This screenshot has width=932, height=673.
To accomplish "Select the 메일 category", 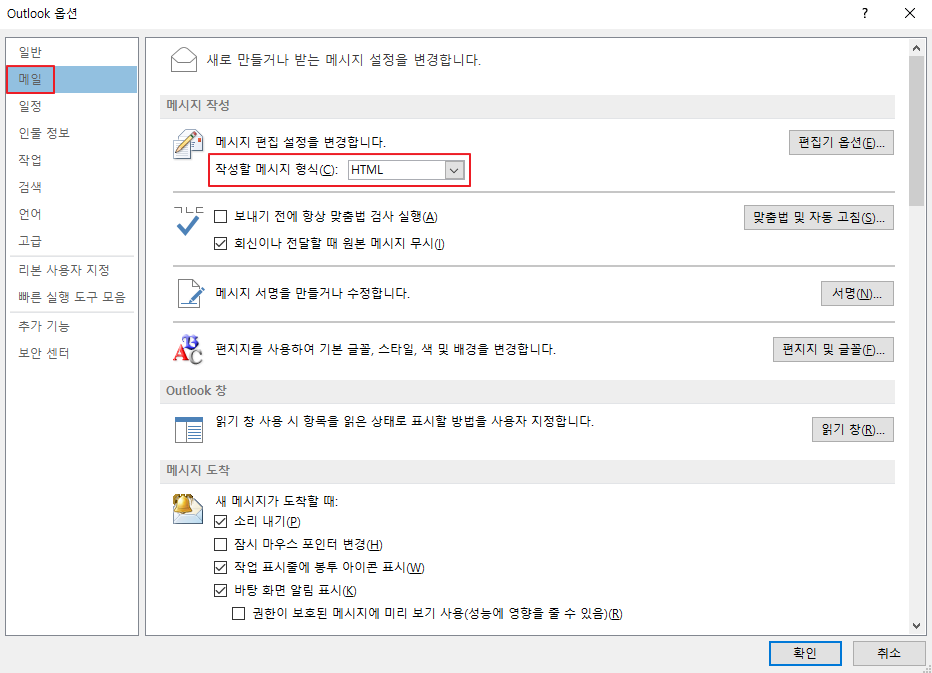I will (72, 79).
